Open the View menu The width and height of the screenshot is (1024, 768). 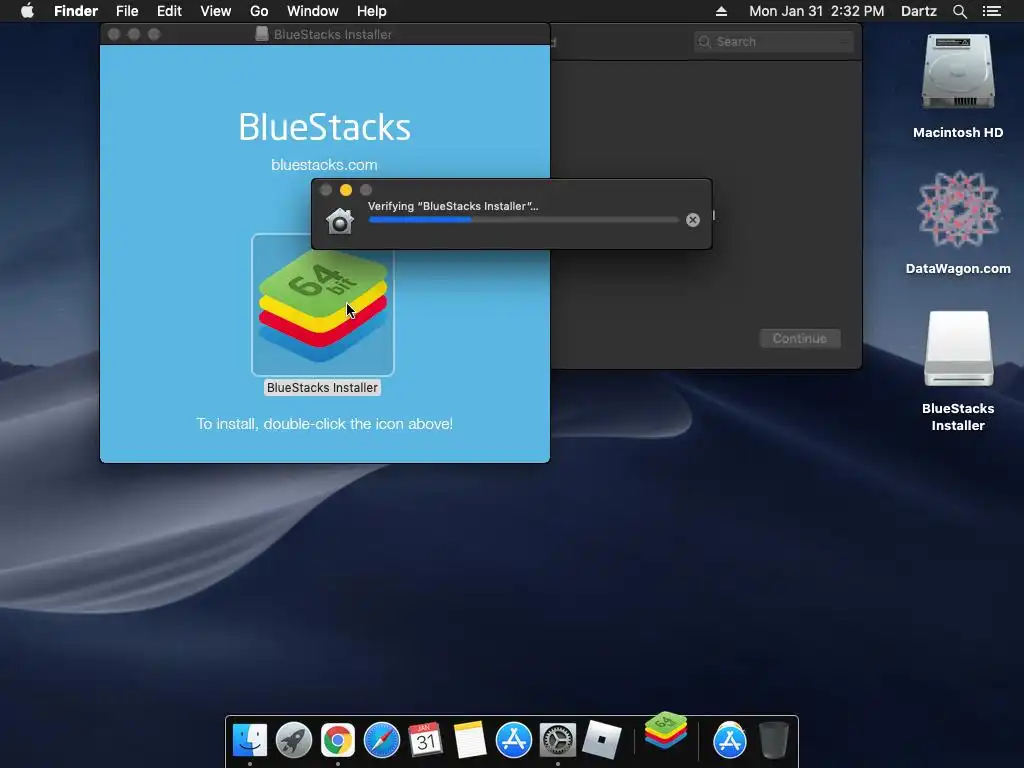click(x=216, y=11)
